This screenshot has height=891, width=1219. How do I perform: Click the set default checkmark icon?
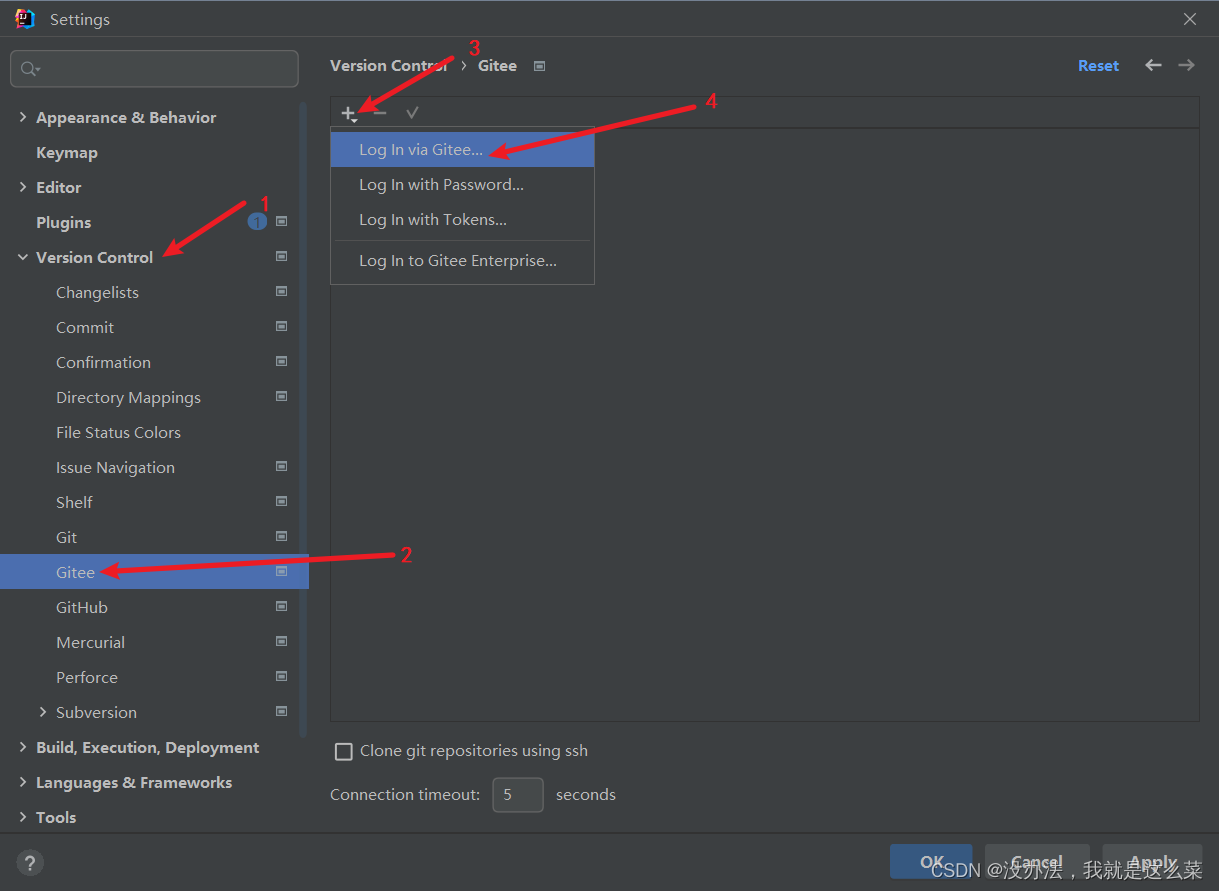[x=412, y=113]
